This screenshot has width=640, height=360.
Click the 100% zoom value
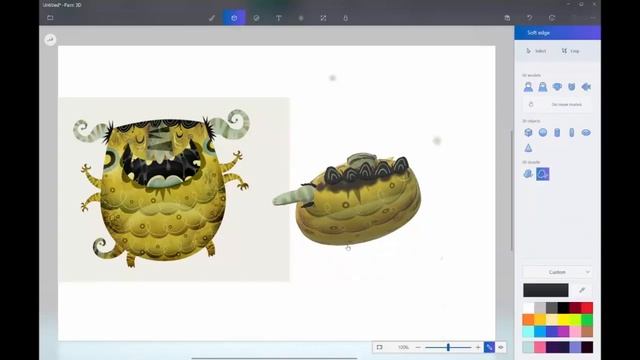(x=403, y=347)
